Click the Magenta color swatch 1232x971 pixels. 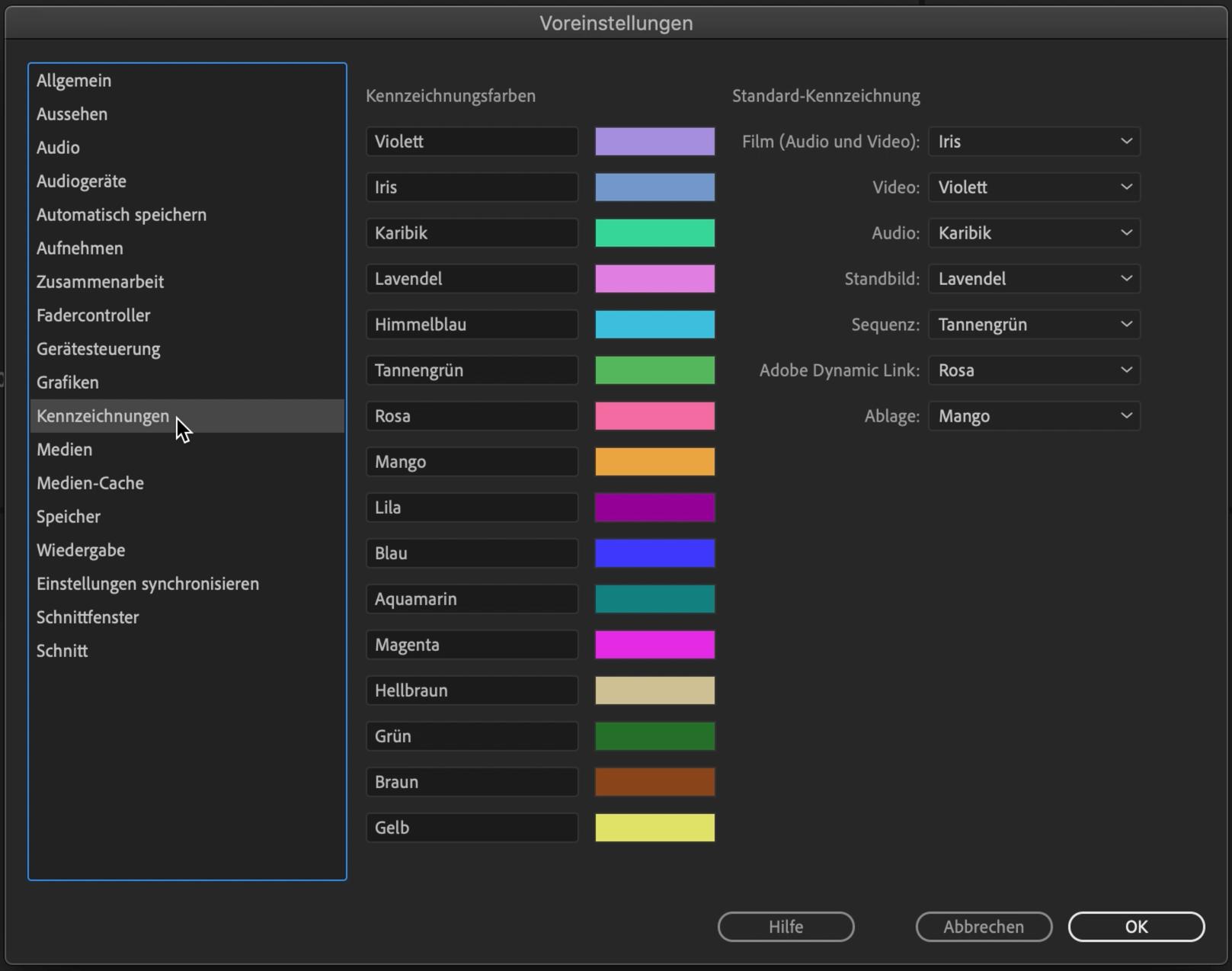coord(654,645)
